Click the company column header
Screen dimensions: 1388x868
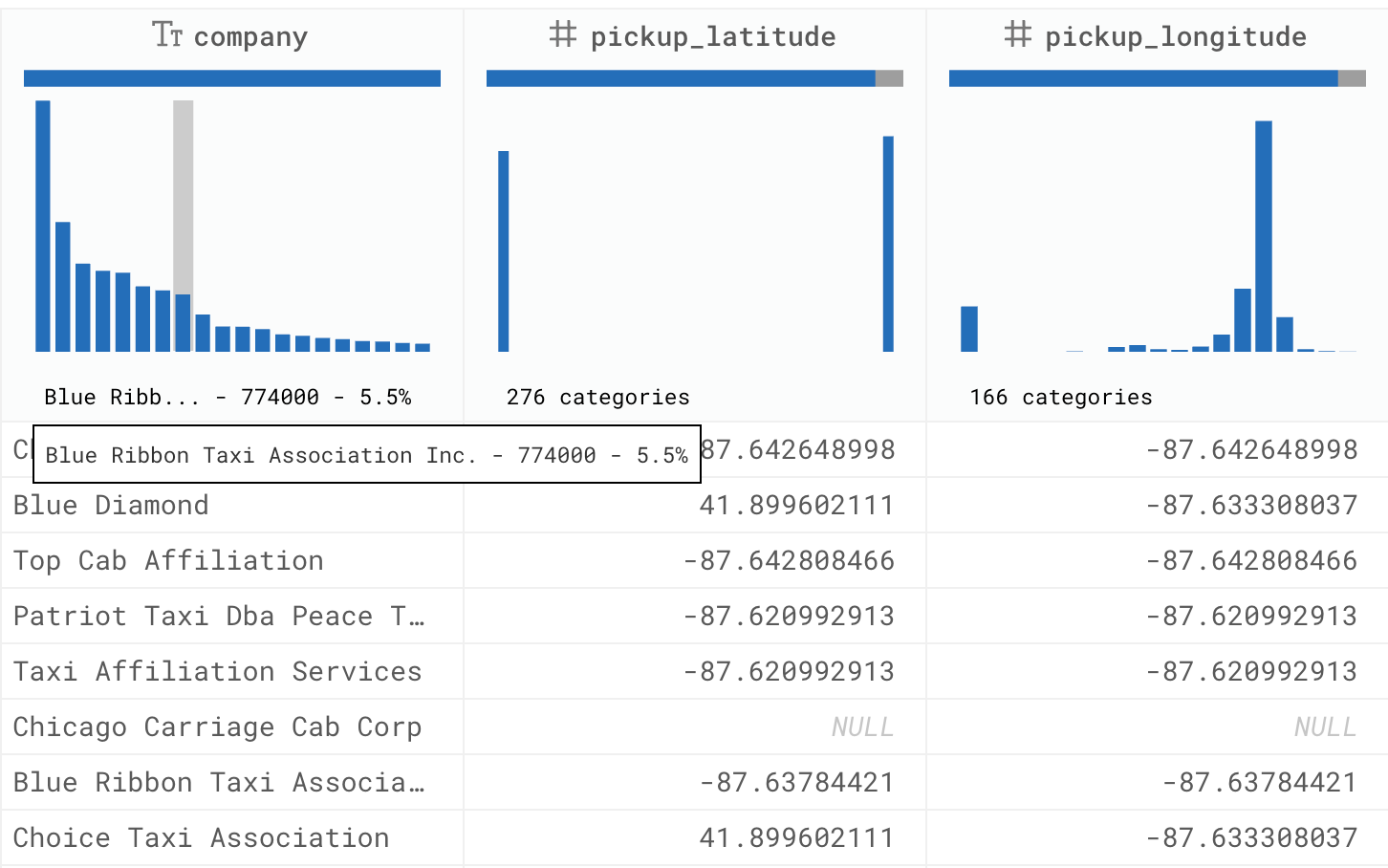[249, 36]
